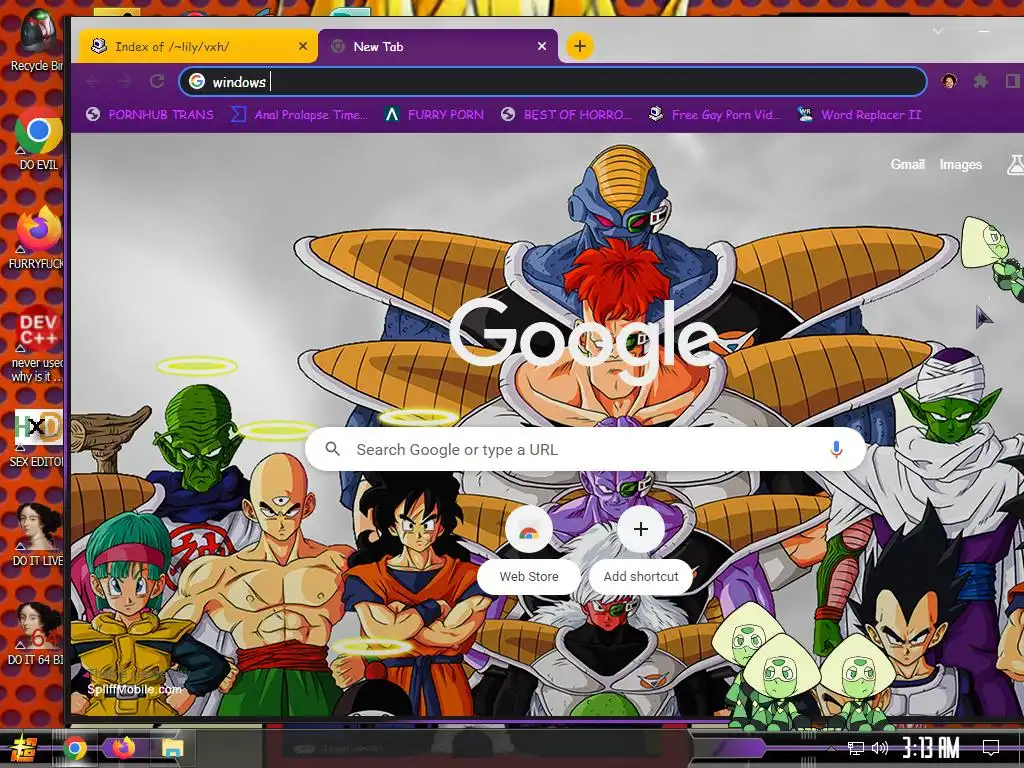Start voice search with the microphone icon
Image resolution: width=1024 pixels, height=768 pixels.
[836, 449]
